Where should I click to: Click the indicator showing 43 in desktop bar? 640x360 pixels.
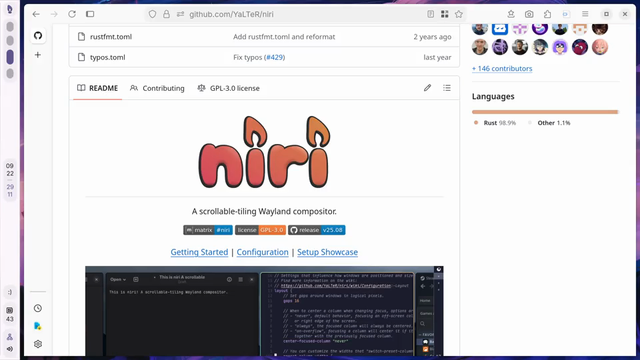(x=10, y=315)
